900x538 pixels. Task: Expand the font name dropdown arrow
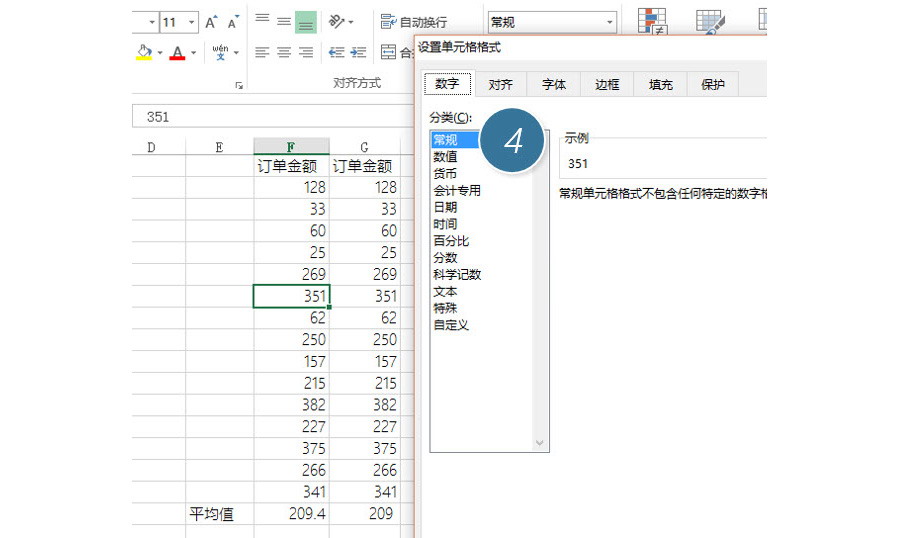click(x=152, y=22)
